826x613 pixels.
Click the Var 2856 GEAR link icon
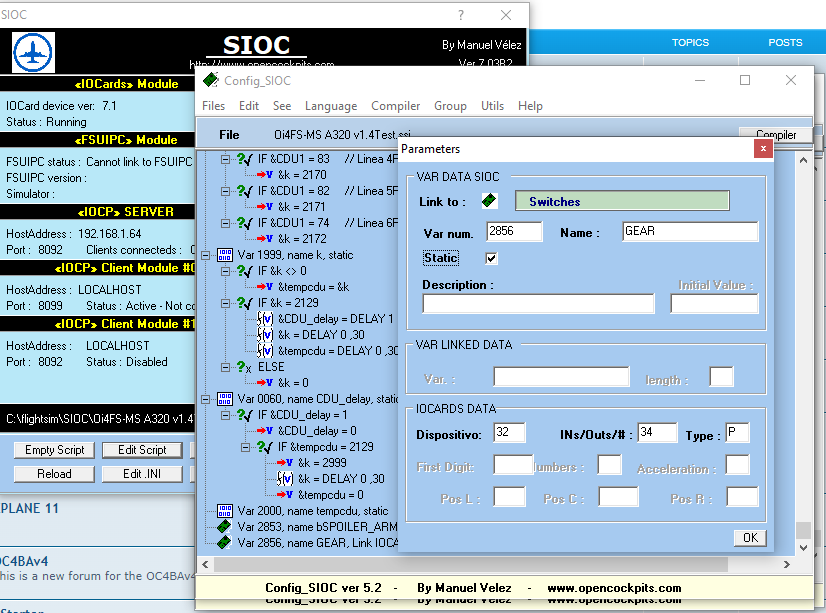click(224, 542)
